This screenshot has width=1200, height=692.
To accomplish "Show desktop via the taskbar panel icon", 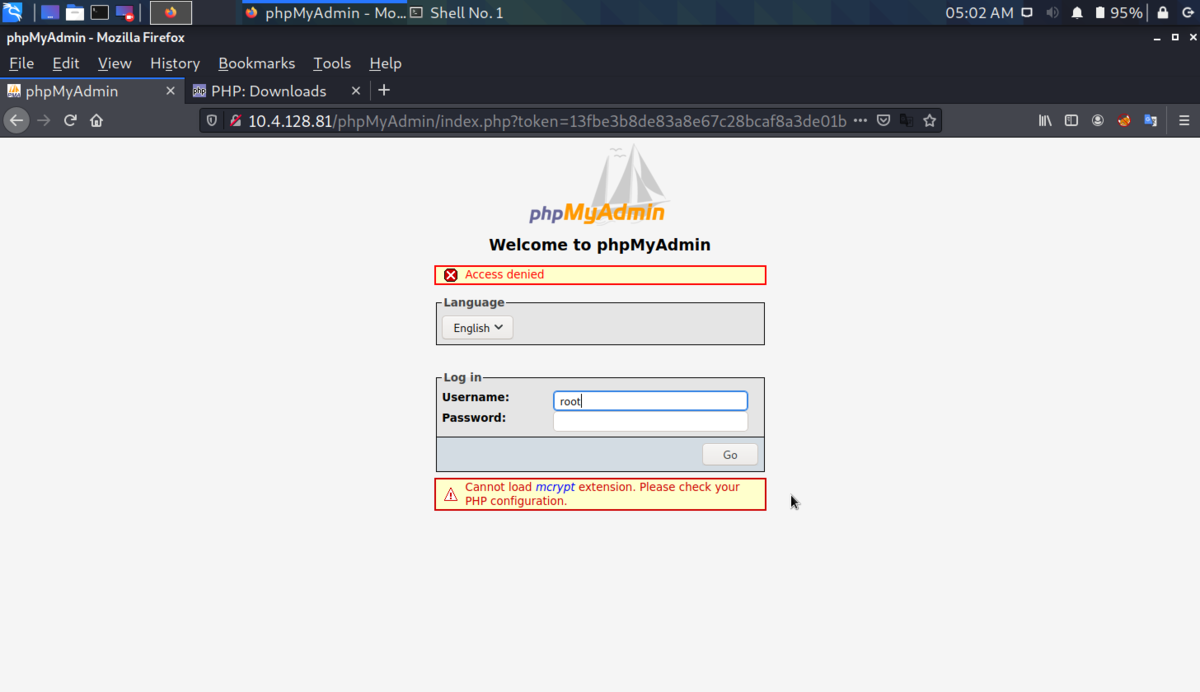I will coord(49,13).
